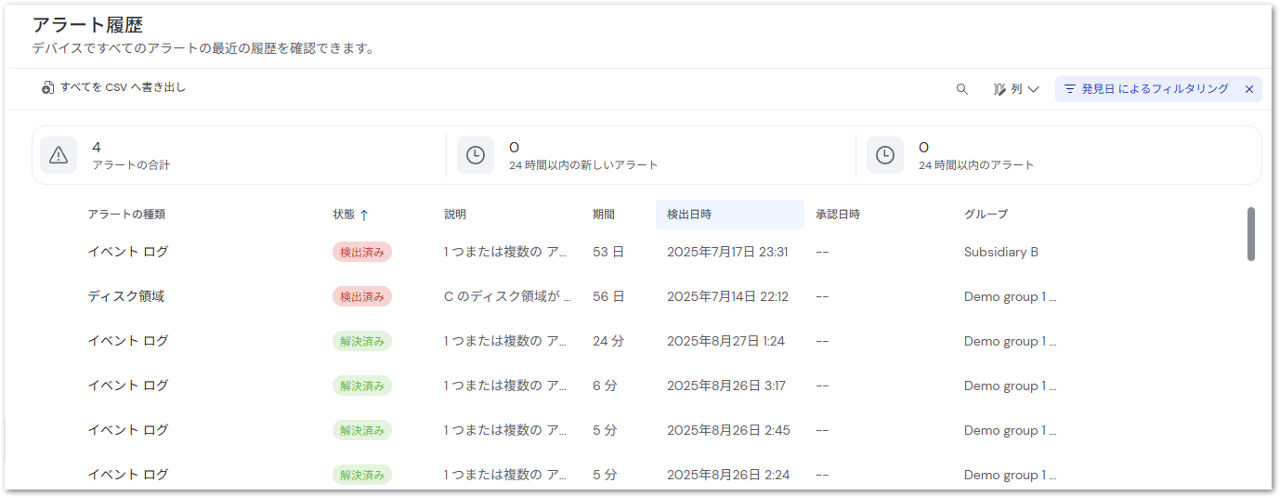Click the アラート履歴 page title
Screen dimensions: 1280x498
pyautogui.click(x=87, y=25)
